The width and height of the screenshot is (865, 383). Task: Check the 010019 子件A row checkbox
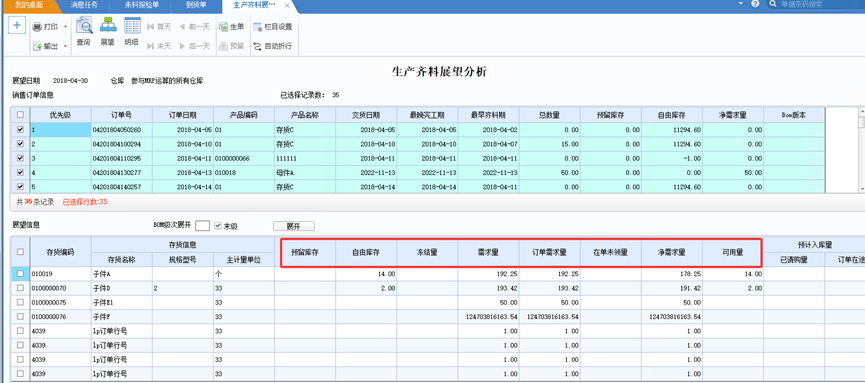[x=20, y=274]
